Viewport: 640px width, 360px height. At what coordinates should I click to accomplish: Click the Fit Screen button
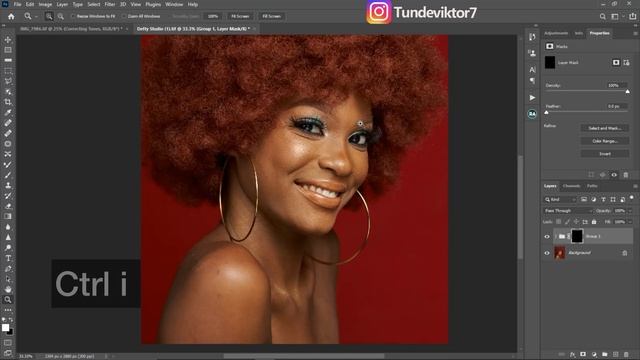[x=240, y=16]
